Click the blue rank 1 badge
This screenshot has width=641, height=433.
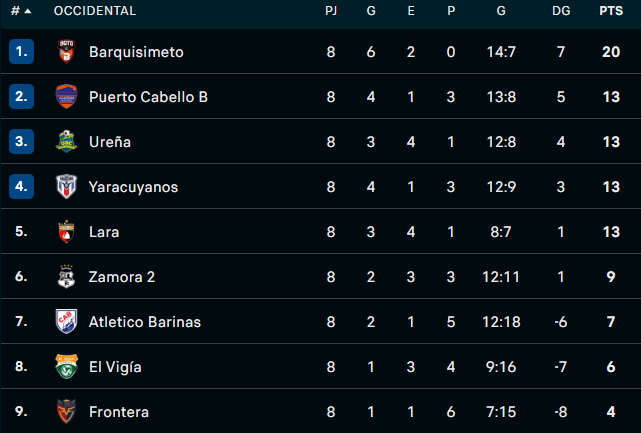pyautogui.click(x=21, y=51)
